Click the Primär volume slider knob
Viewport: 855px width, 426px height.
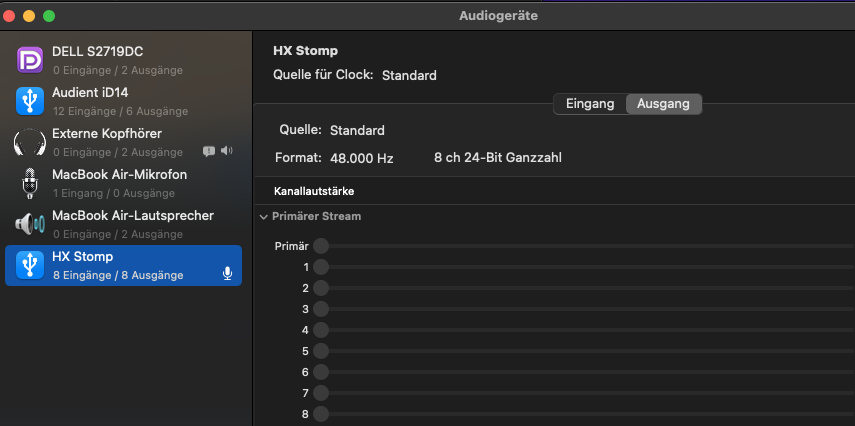click(321, 246)
